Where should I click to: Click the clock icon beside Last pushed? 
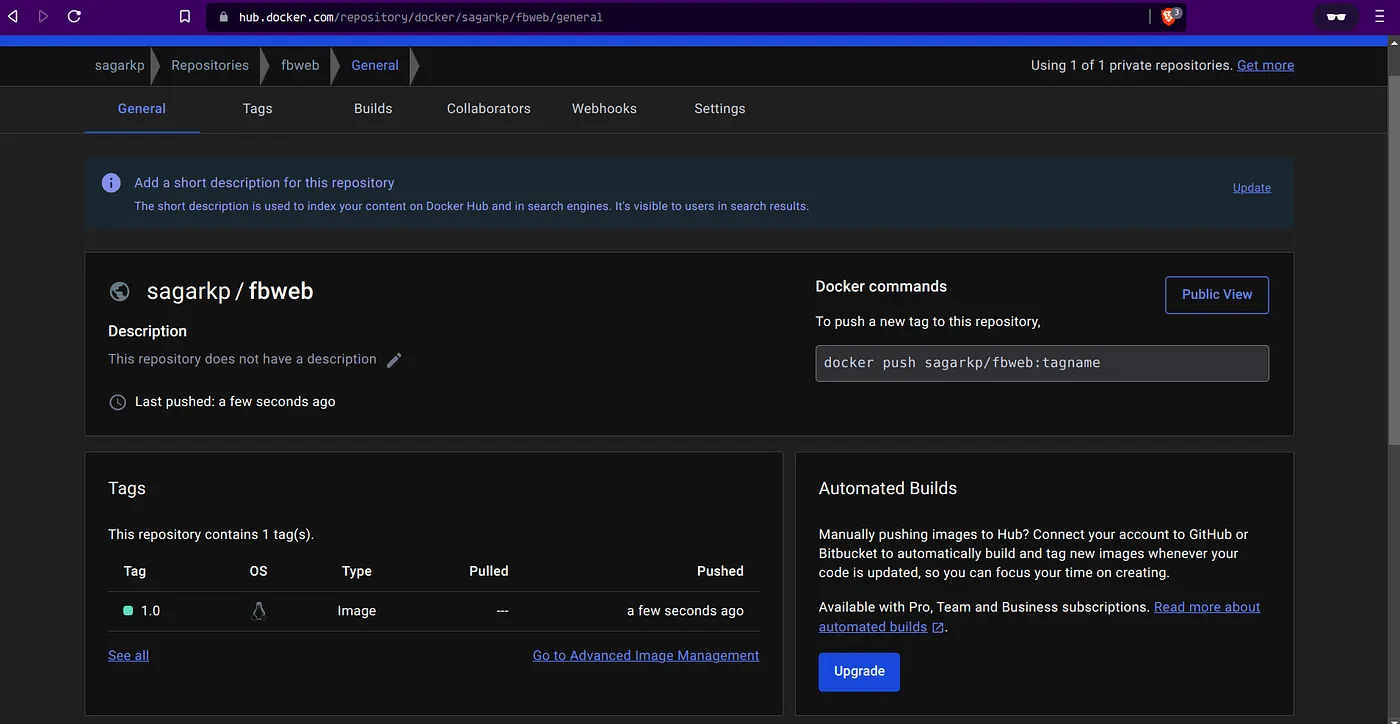tap(117, 402)
